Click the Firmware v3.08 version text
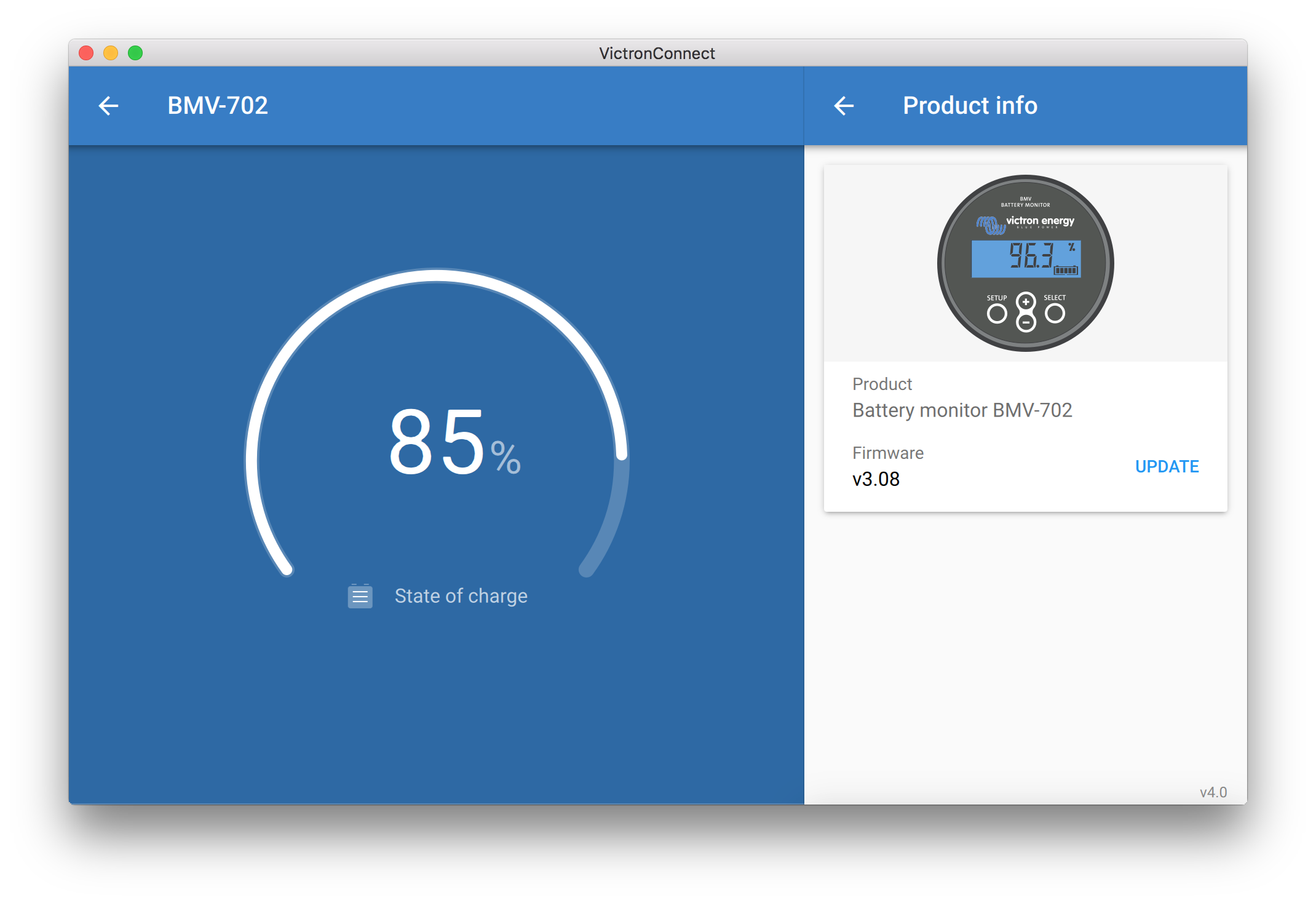1316x903 pixels. 876,479
